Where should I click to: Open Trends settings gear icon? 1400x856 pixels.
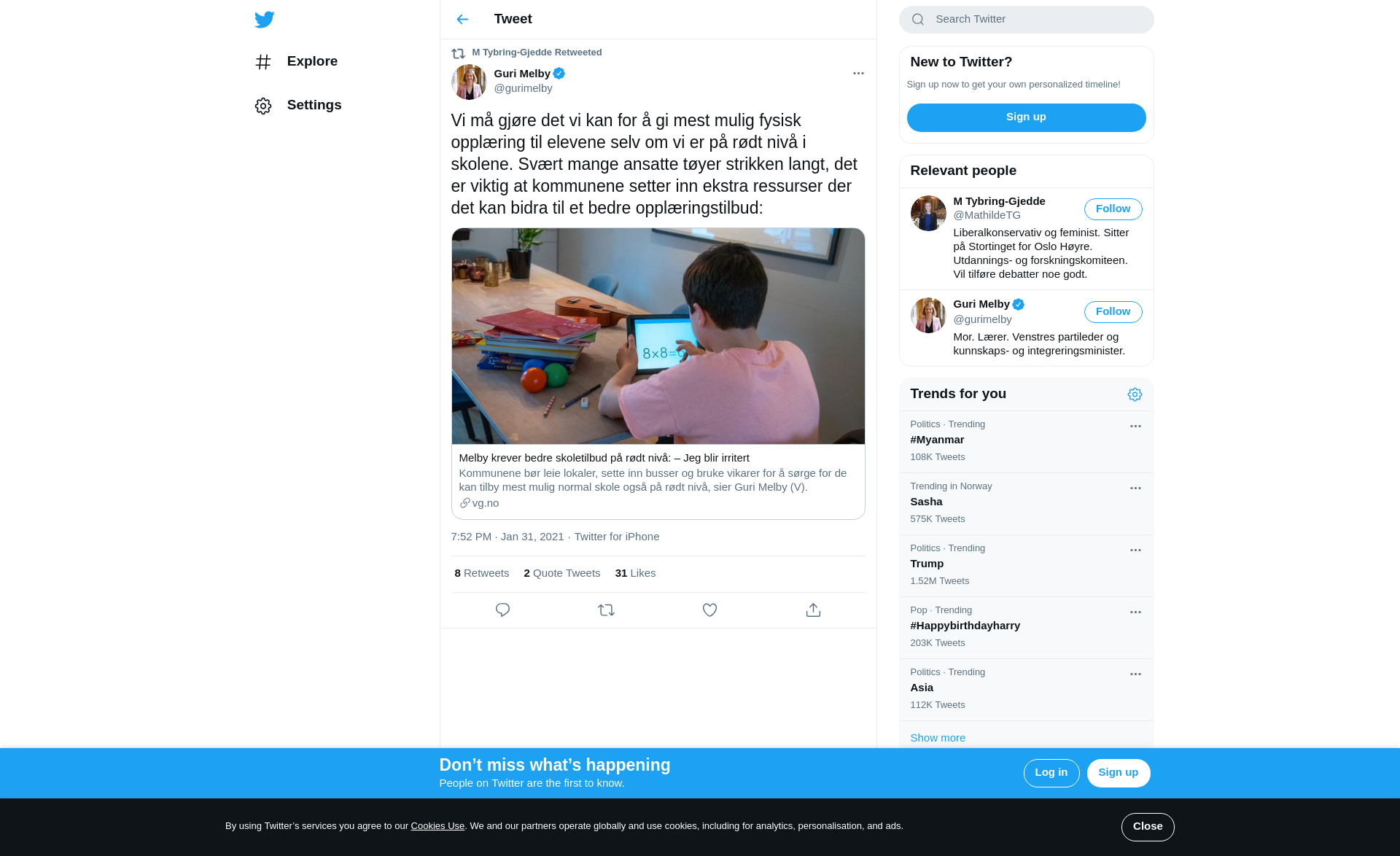coord(1135,394)
